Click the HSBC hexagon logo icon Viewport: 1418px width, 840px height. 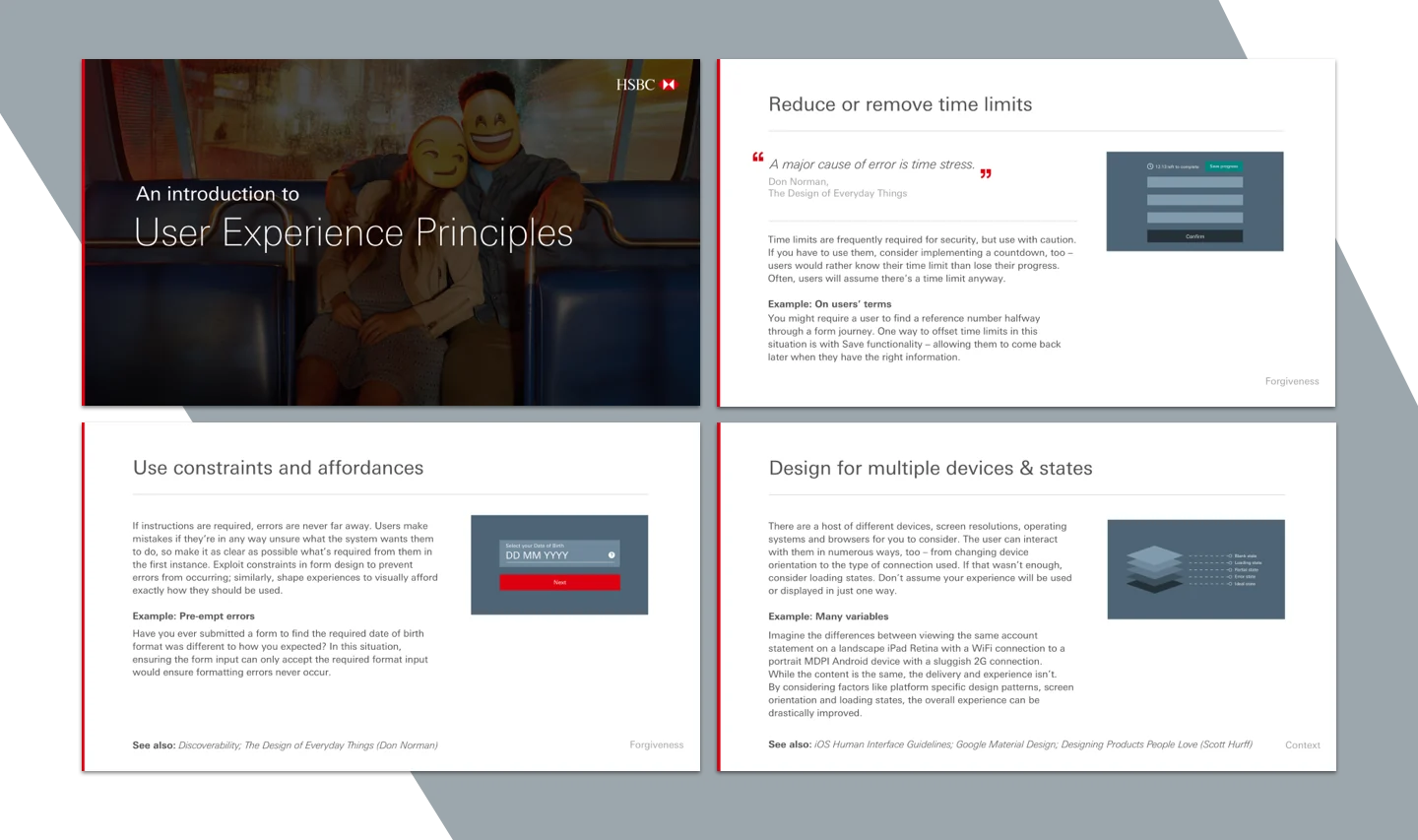670,85
